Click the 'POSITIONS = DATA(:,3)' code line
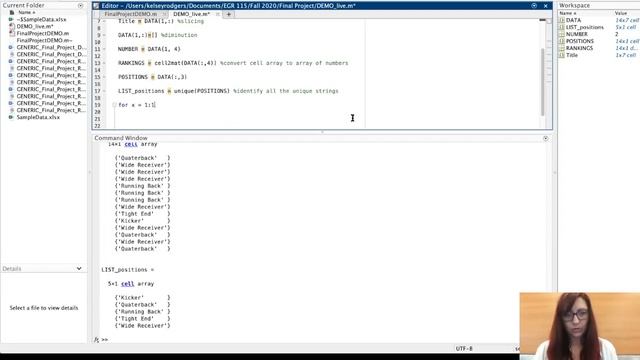 tap(152, 77)
